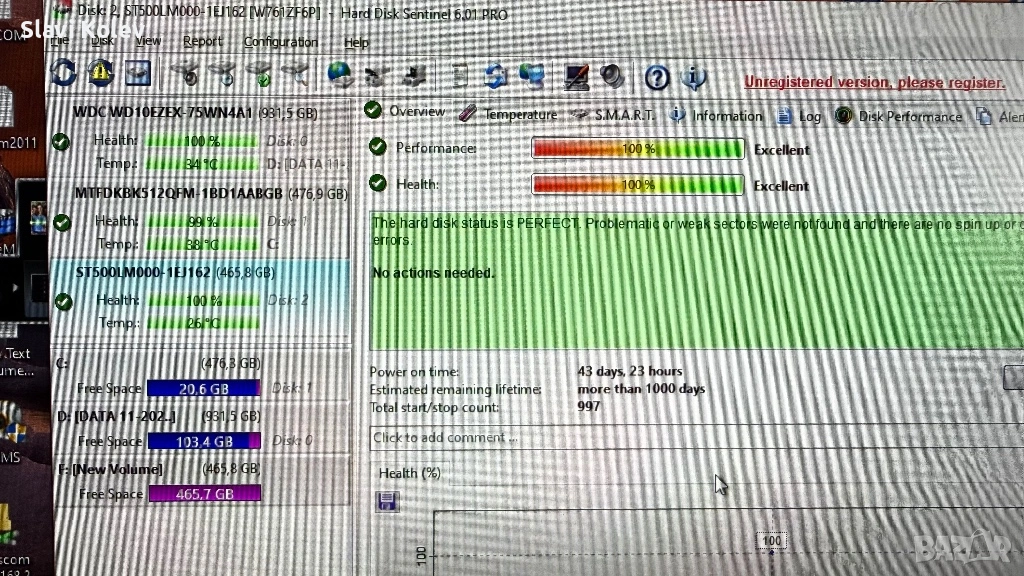Open the Log tab
This screenshot has width=1024, height=576.
pyautogui.click(x=799, y=117)
